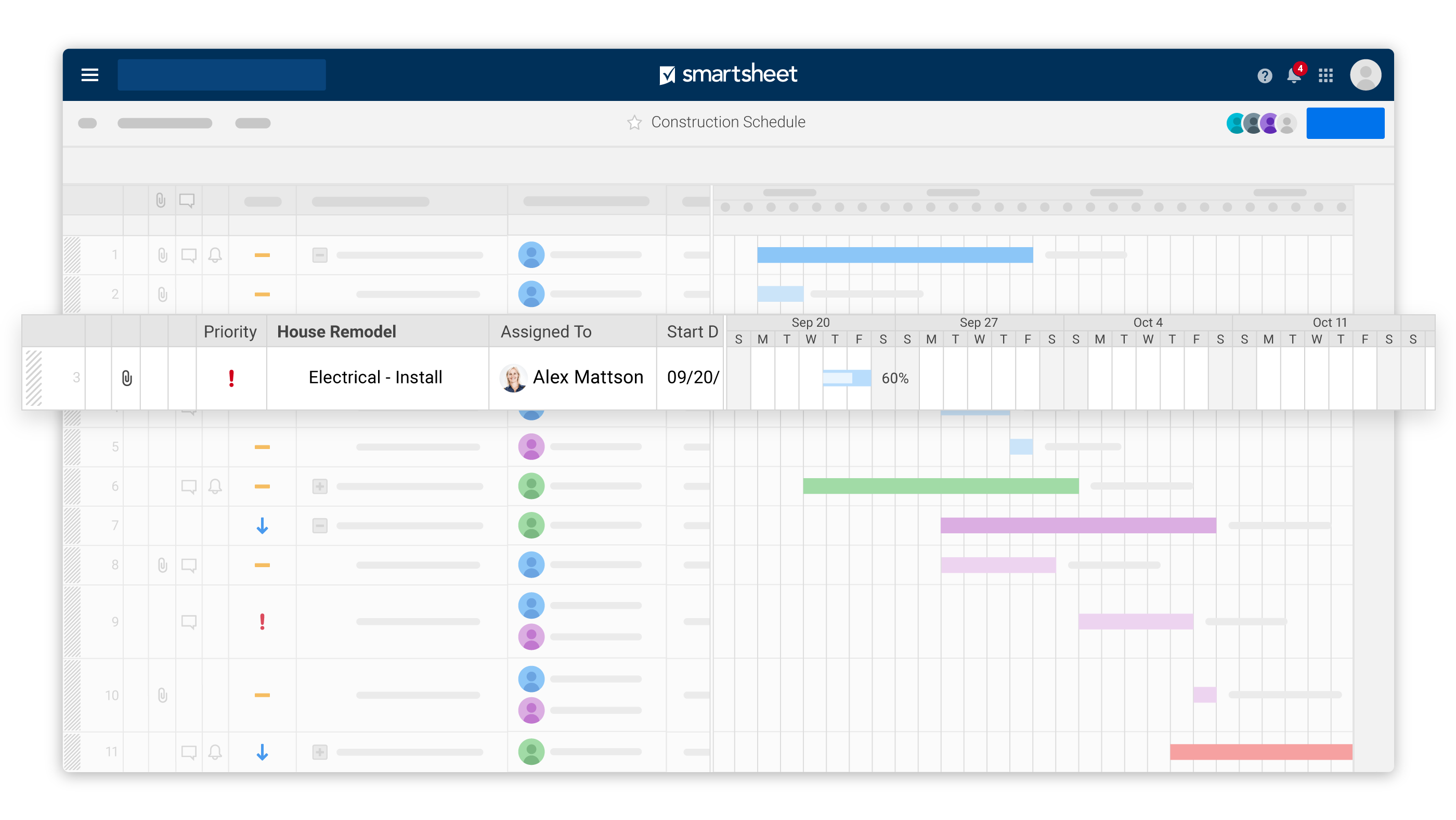Screen dimensions: 1456x820
Task: Collapse the row 1 minus expander
Action: point(320,255)
